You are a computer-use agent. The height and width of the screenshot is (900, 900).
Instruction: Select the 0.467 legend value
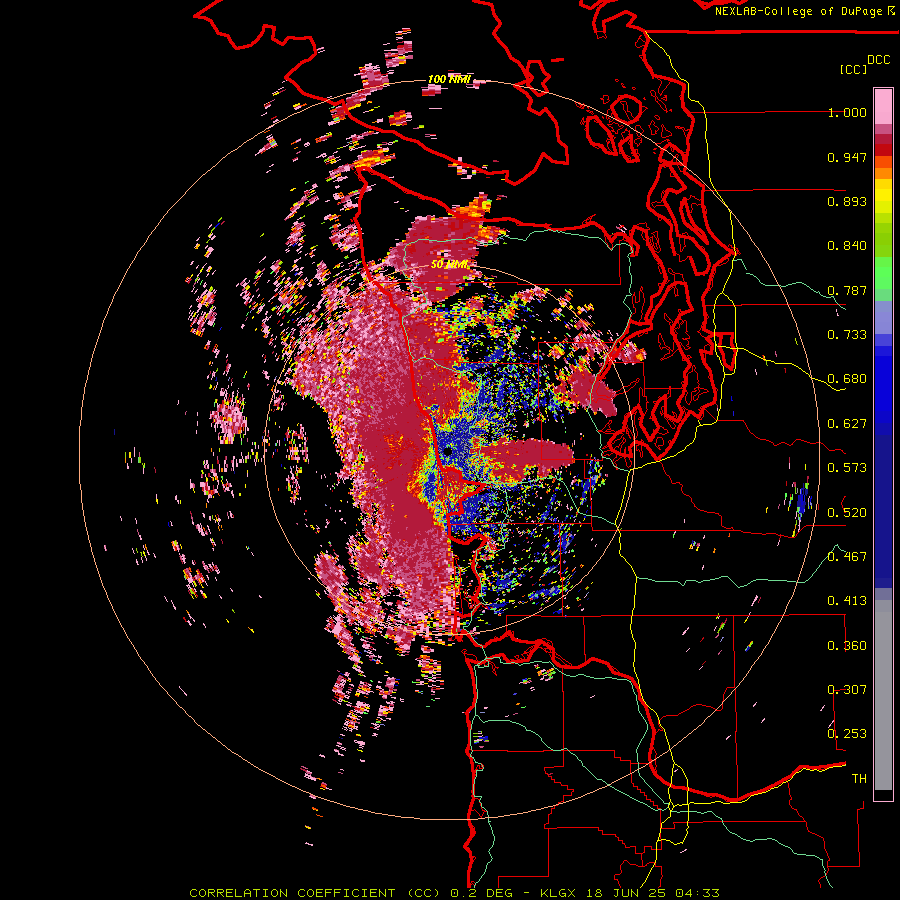point(847,556)
